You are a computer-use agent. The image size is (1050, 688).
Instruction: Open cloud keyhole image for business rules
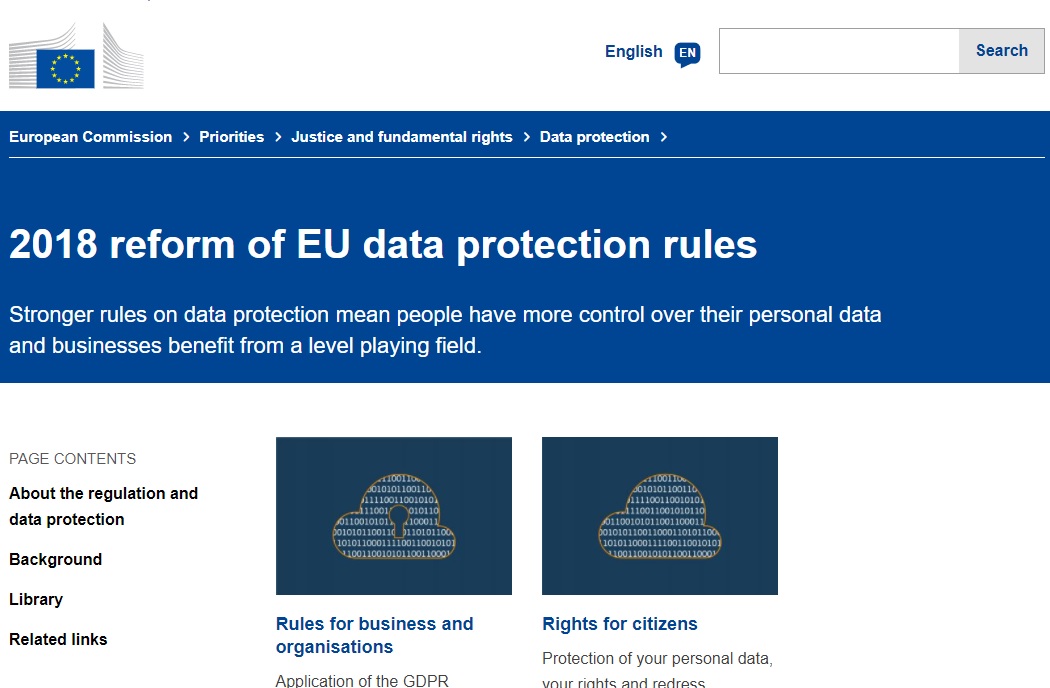(394, 516)
